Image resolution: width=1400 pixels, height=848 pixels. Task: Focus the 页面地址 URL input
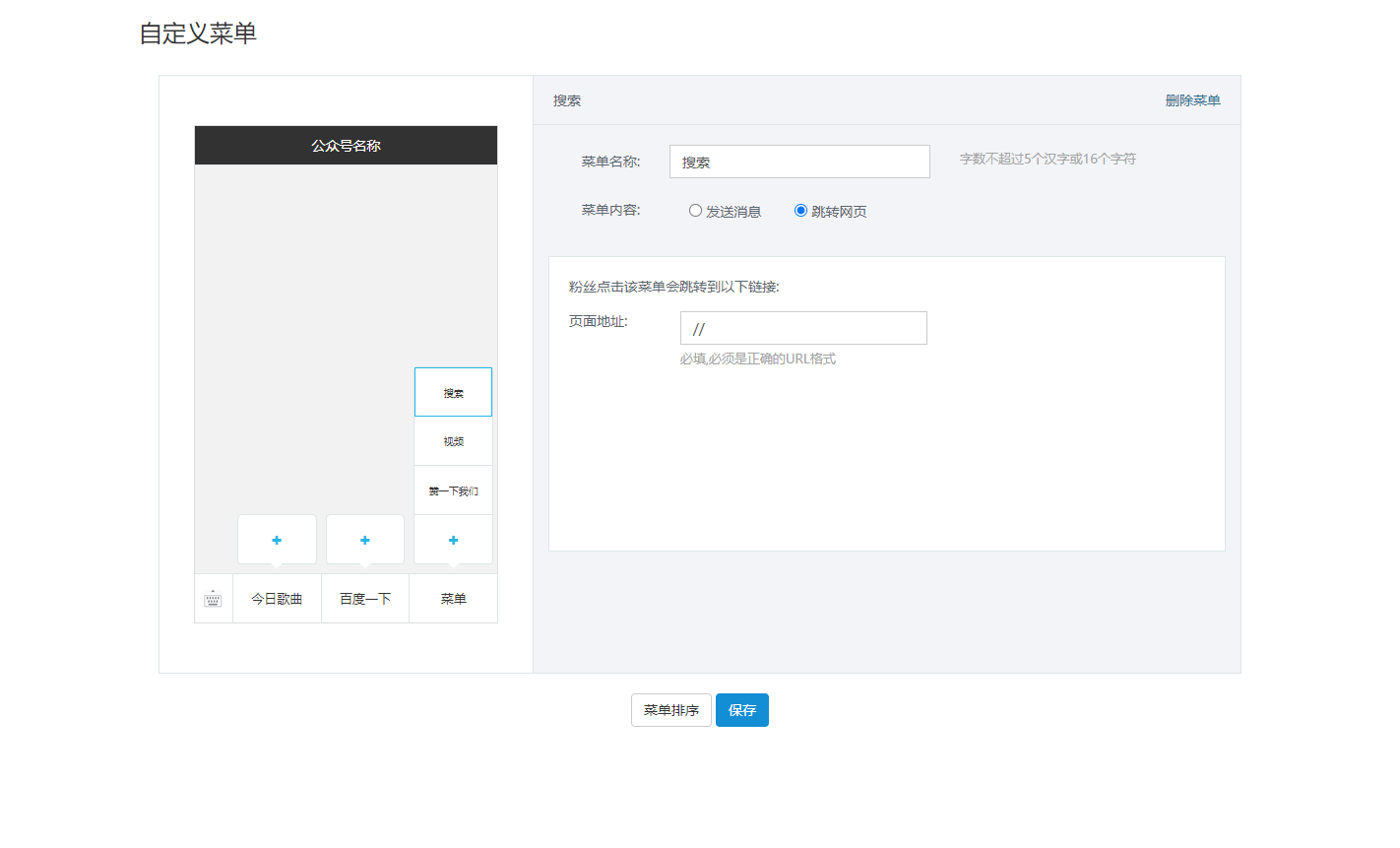(x=803, y=328)
